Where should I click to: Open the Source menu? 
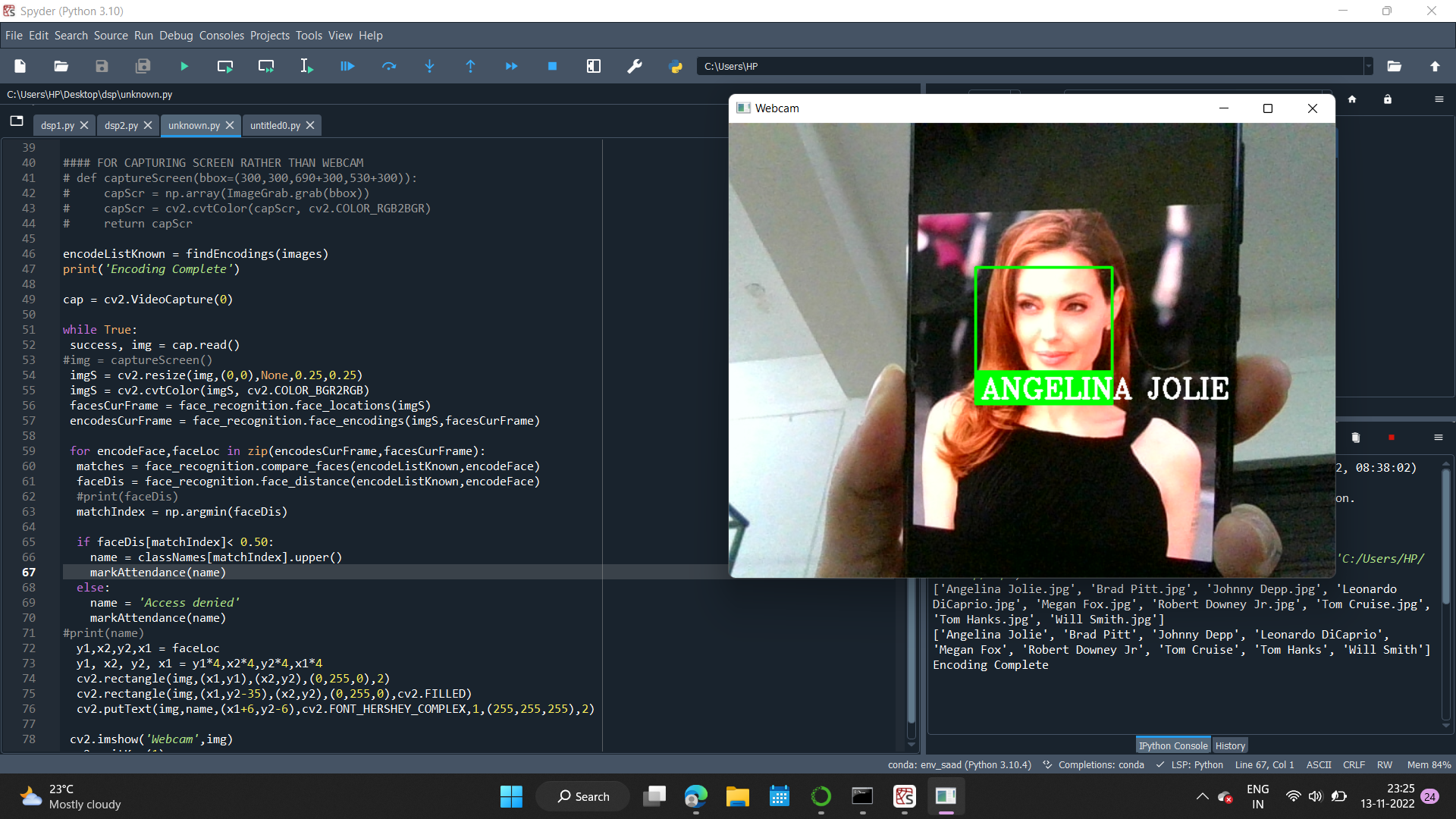[x=111, y=36]
